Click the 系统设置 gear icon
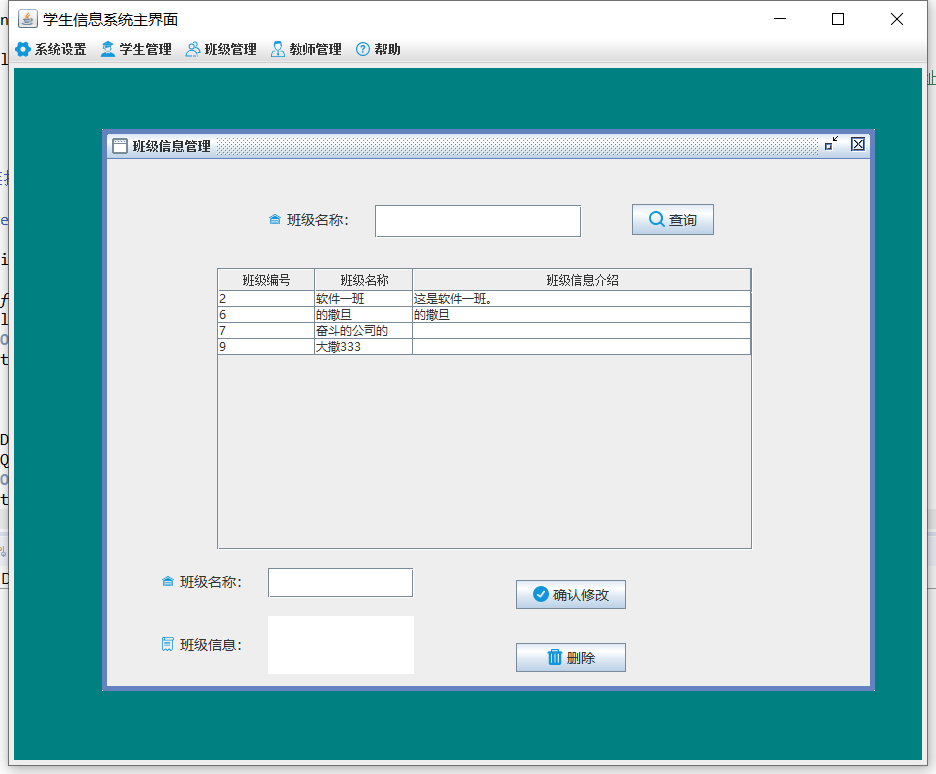The width and height of the screenshot is (936, 774). click(x=23, y=47)
